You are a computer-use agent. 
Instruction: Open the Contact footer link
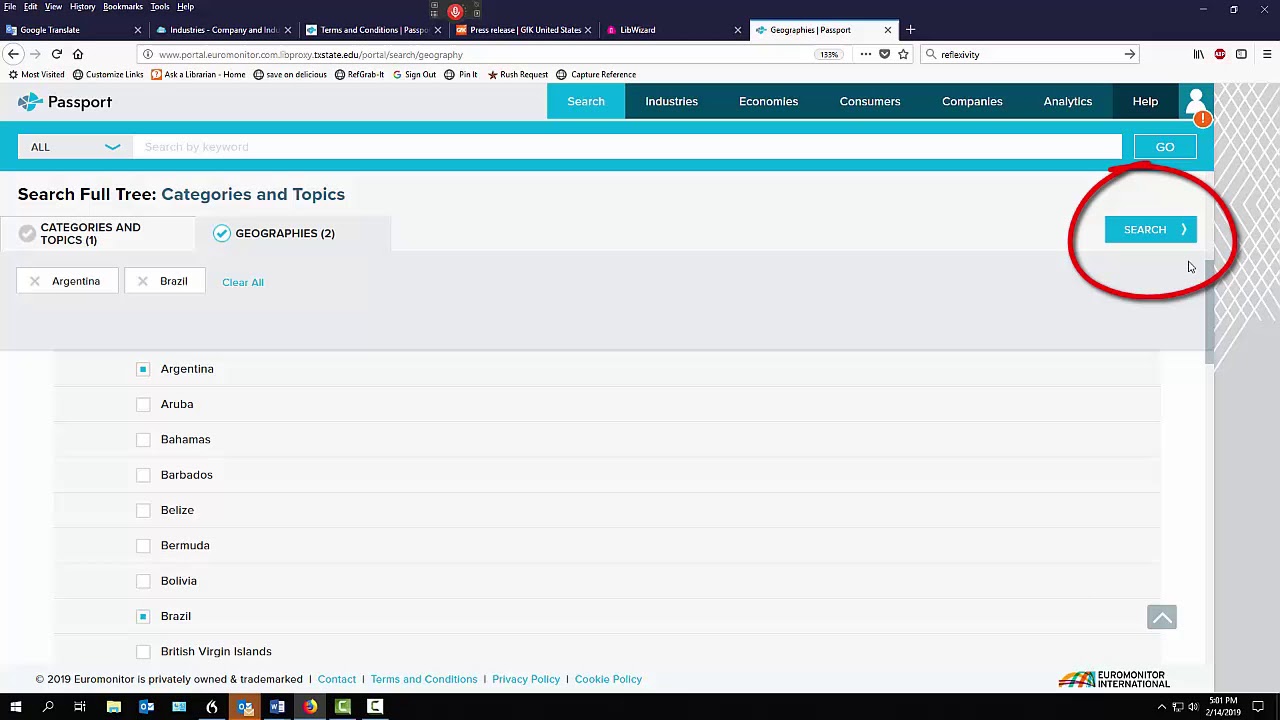point(337,679)
